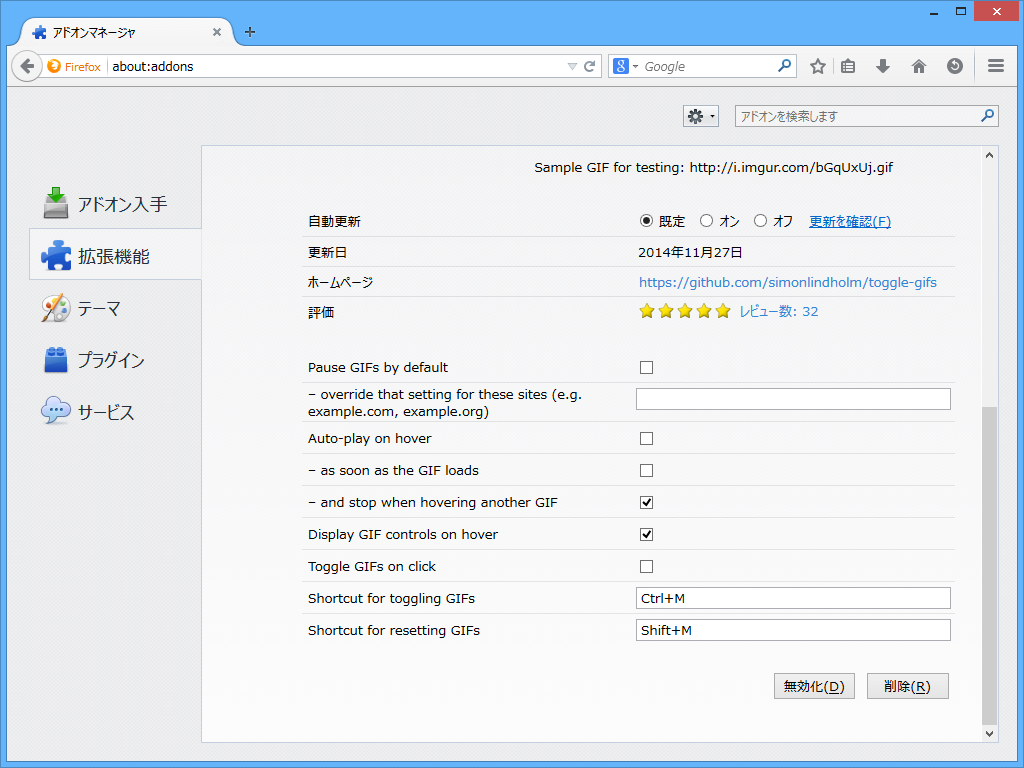Click the Ctrl+M shortcut input field
1024x768 pixels.
(x=793, y=598)
